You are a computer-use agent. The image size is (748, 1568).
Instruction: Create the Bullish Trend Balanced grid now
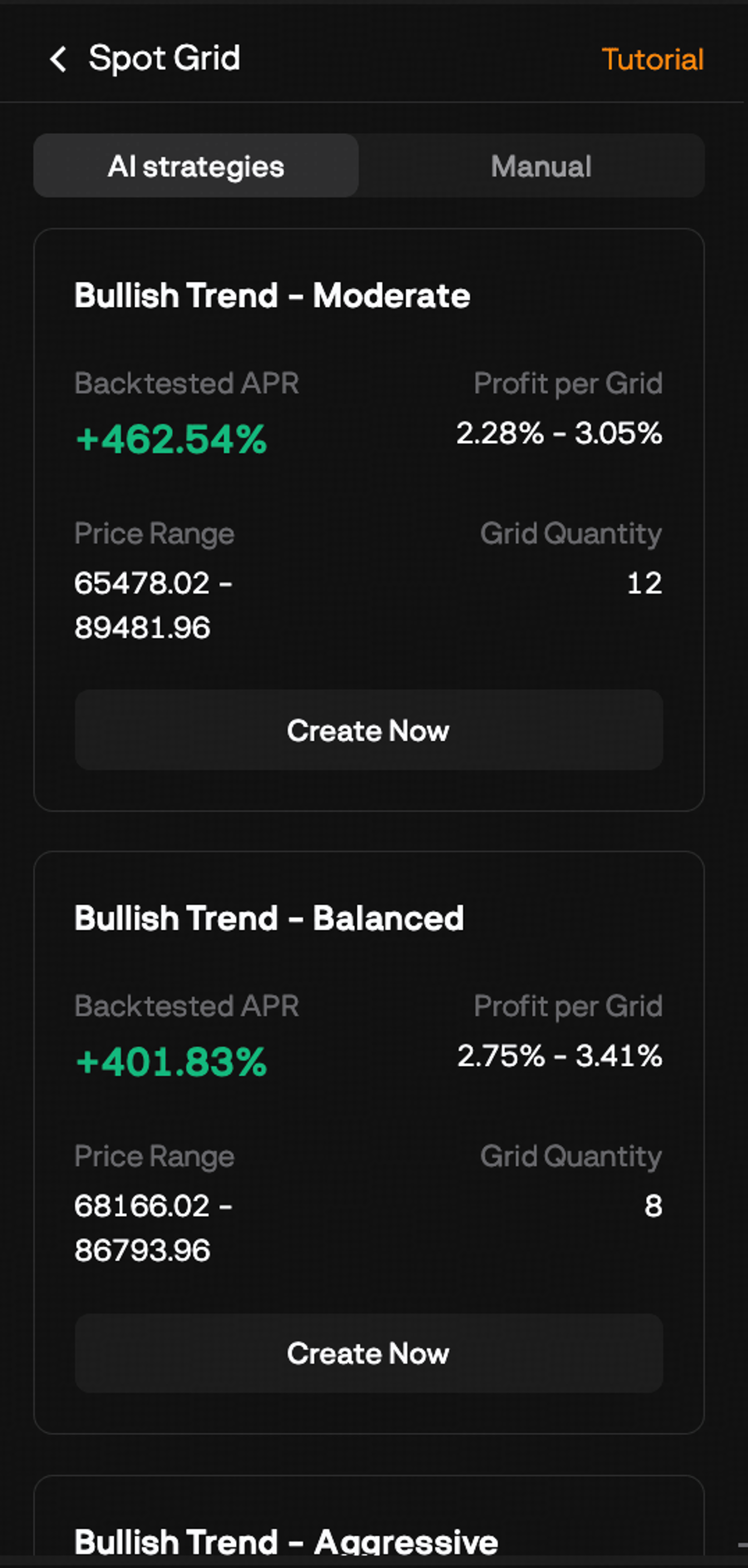369,1353
